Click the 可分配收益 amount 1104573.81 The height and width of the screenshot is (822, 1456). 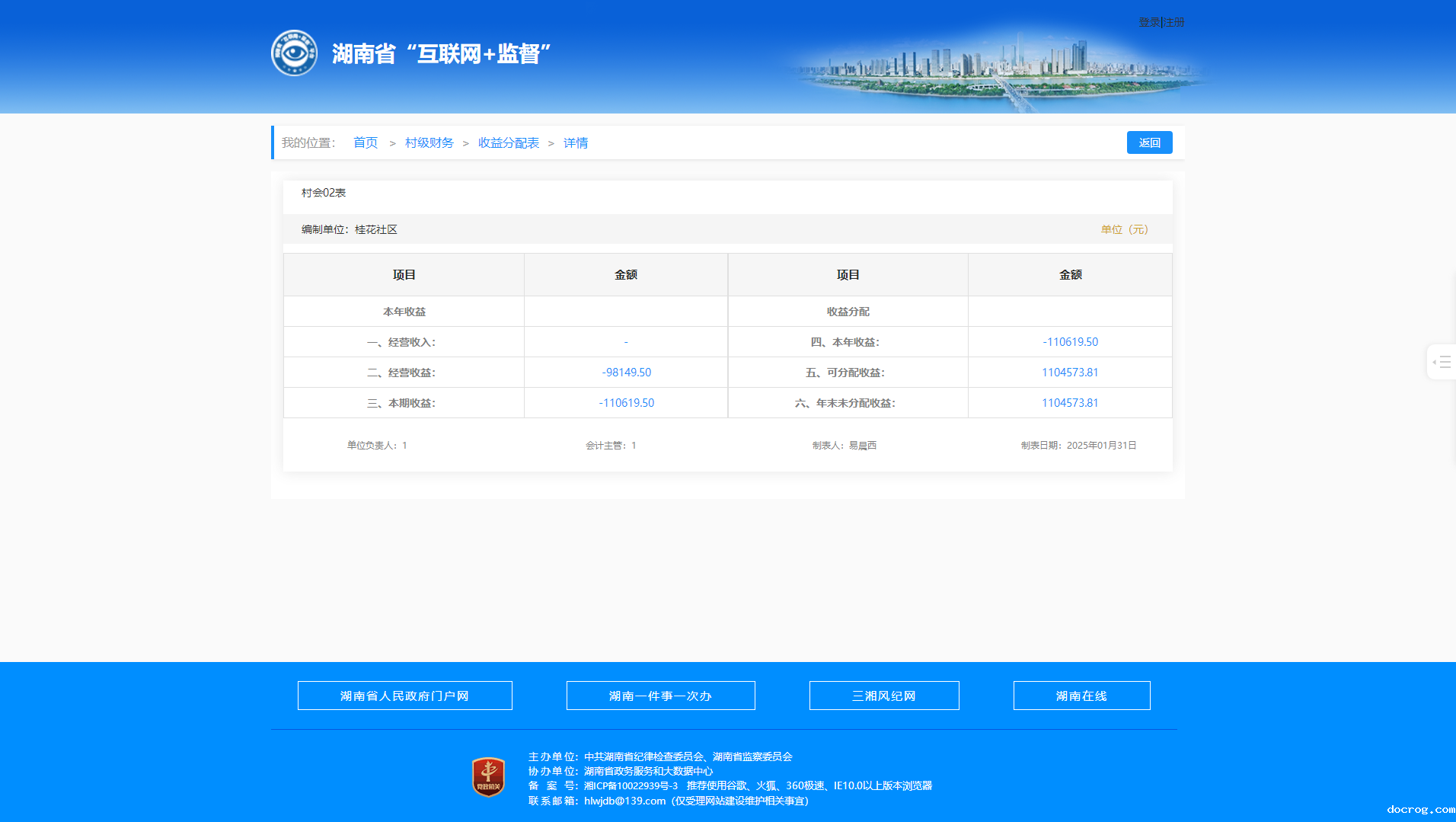click(1070, 373)
